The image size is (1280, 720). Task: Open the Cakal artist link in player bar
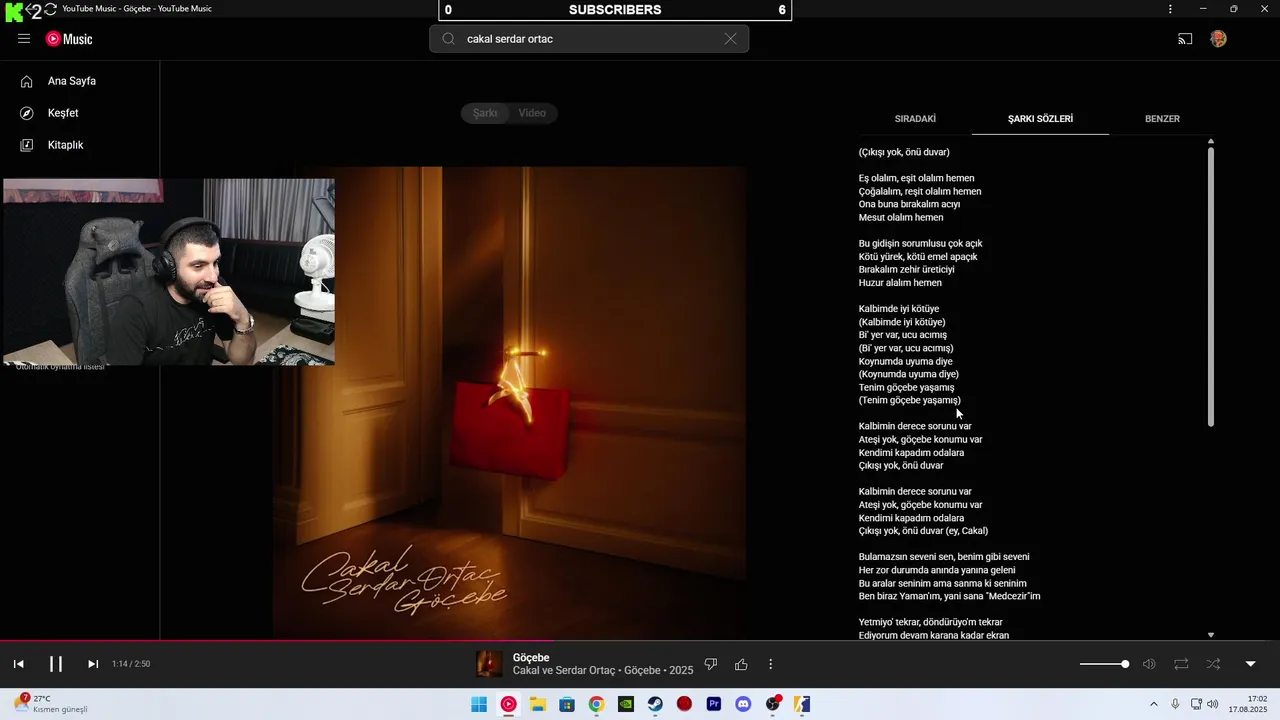527,670
